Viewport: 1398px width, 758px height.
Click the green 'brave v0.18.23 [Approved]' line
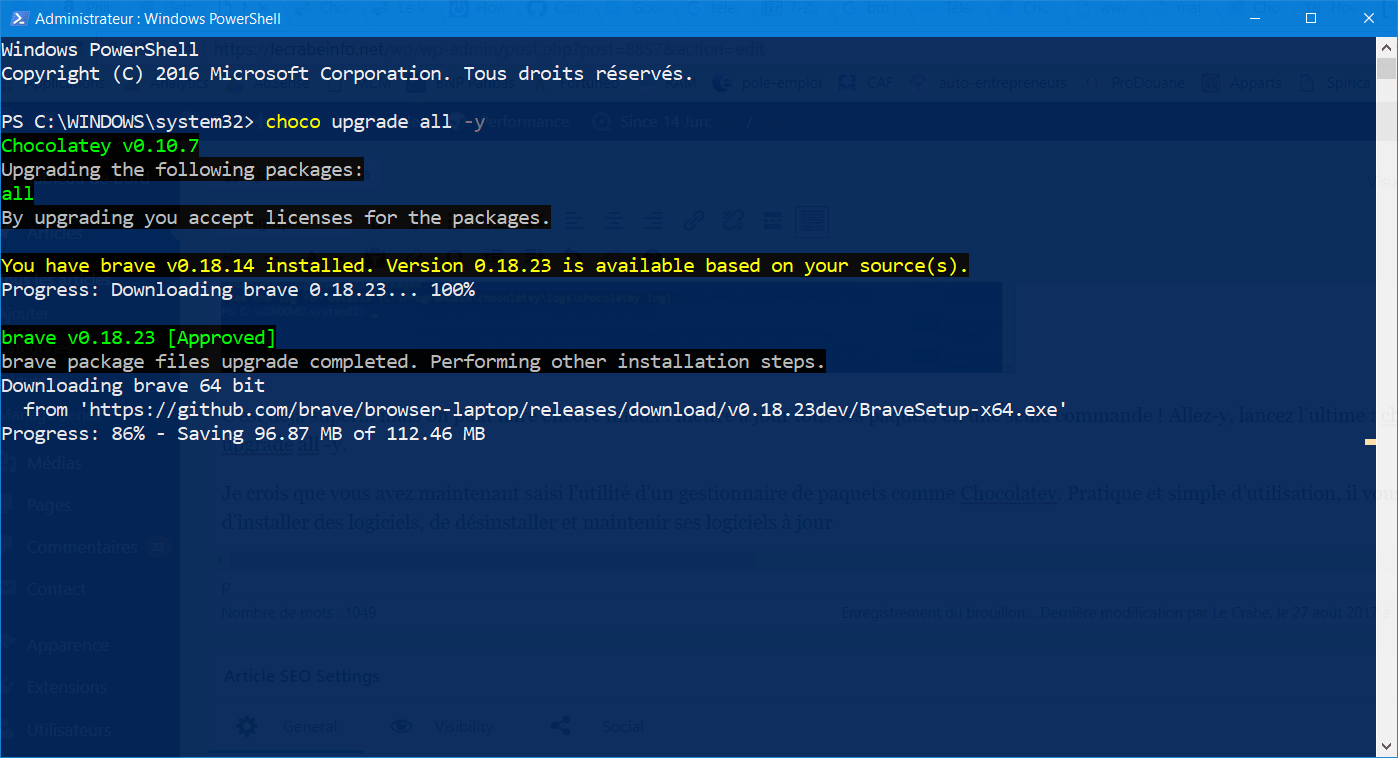pyautogui.click(x=138, y=338)
